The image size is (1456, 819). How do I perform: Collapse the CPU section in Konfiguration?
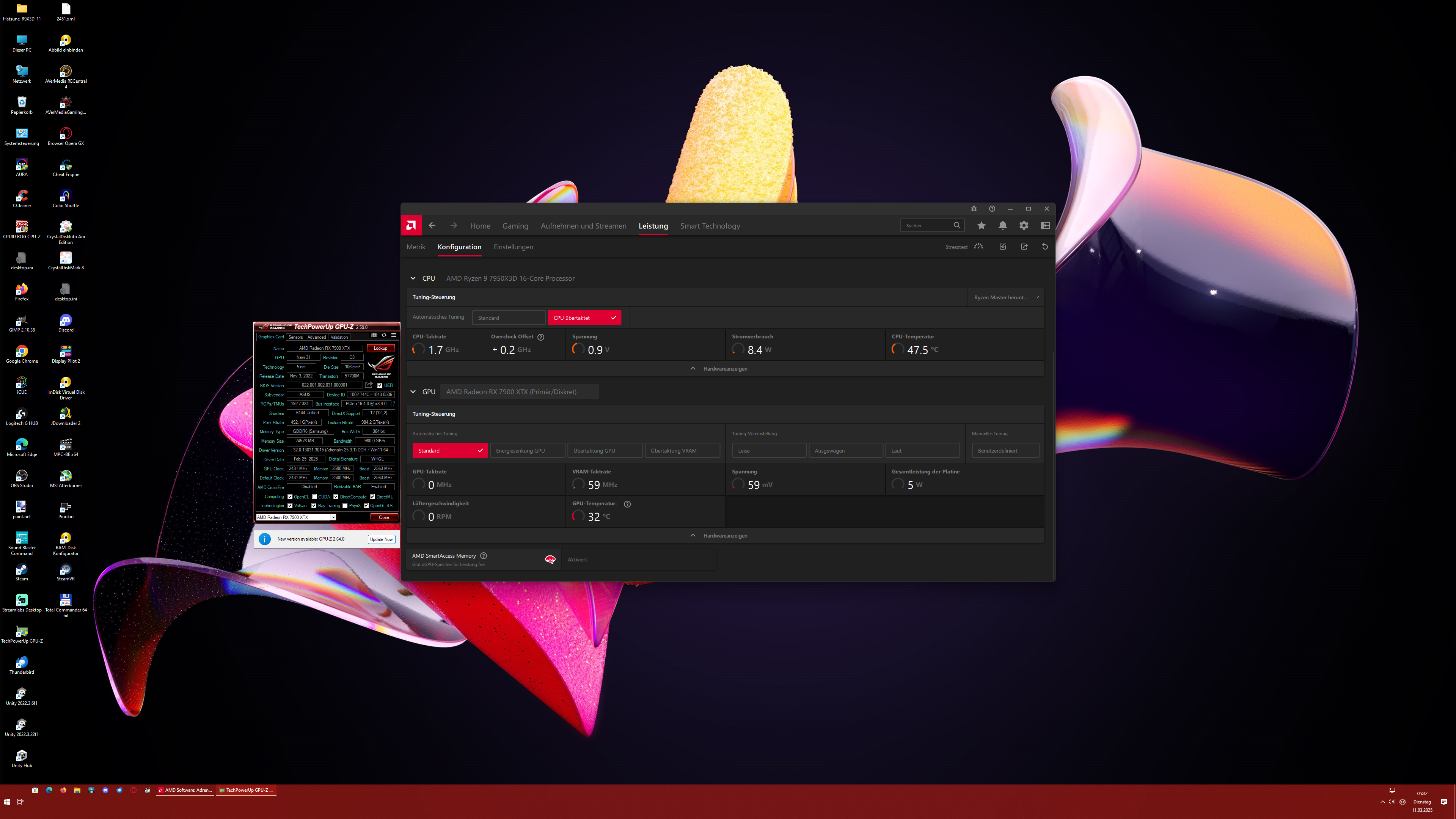tap(413, 278)
